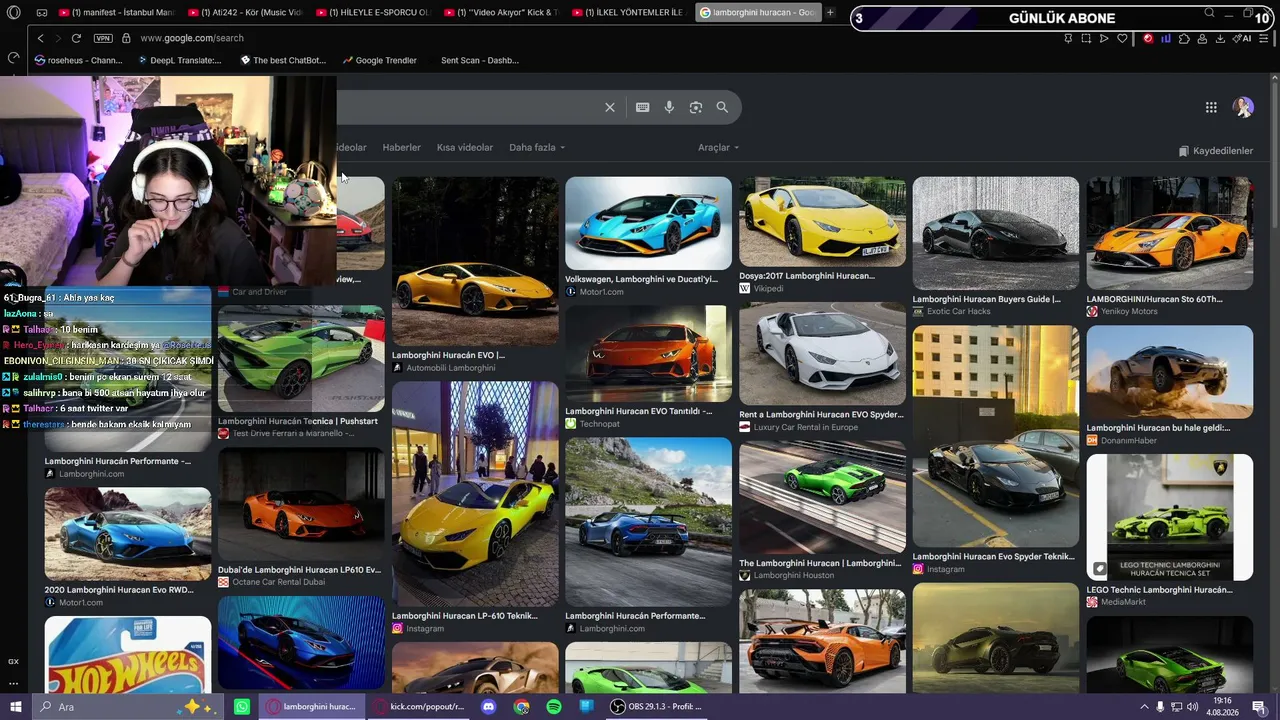Open the Opera AI assistant button

1242,38
